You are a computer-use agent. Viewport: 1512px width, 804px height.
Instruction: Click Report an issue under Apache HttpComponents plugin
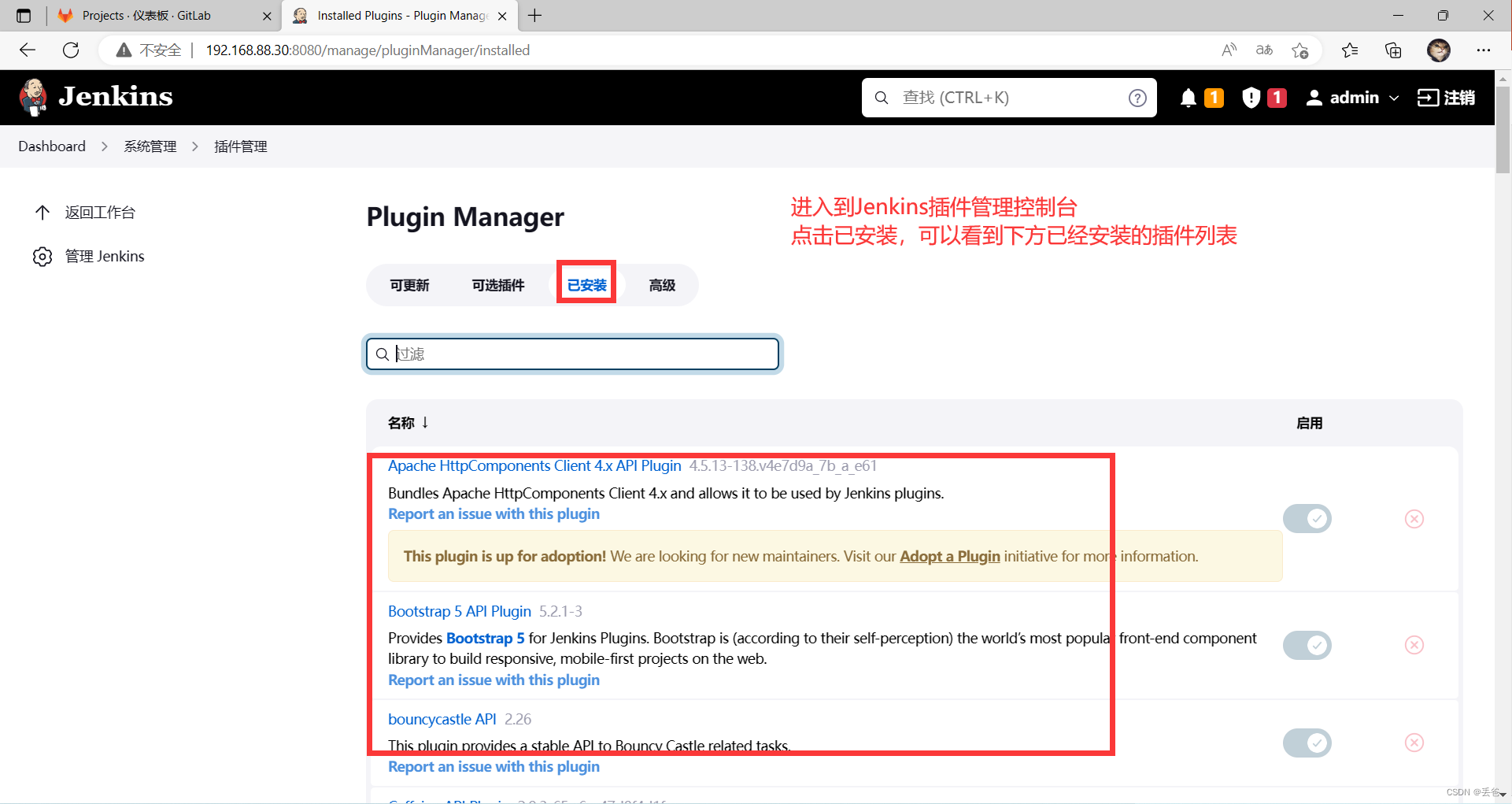(494, 514)
